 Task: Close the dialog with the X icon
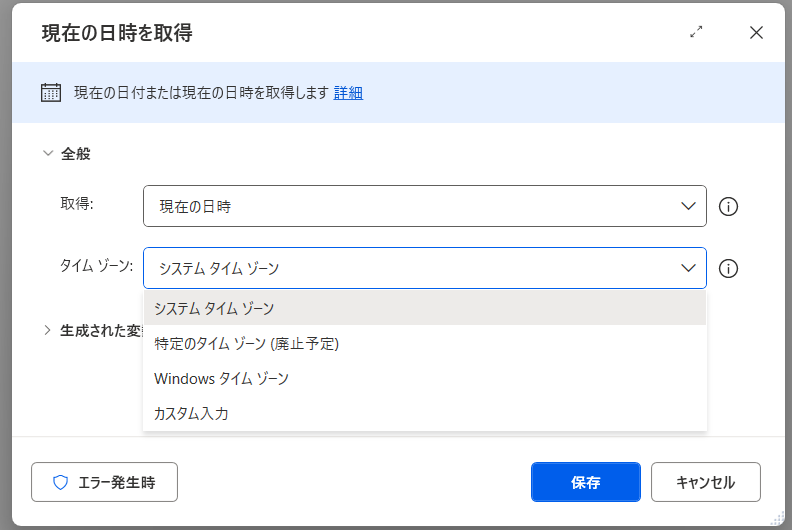756,32
